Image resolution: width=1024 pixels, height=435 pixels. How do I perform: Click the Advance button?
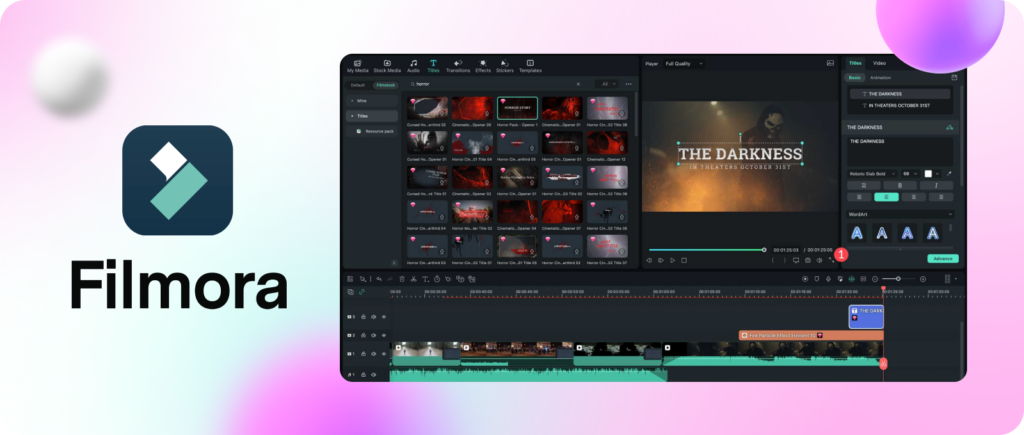coord(942,258)
